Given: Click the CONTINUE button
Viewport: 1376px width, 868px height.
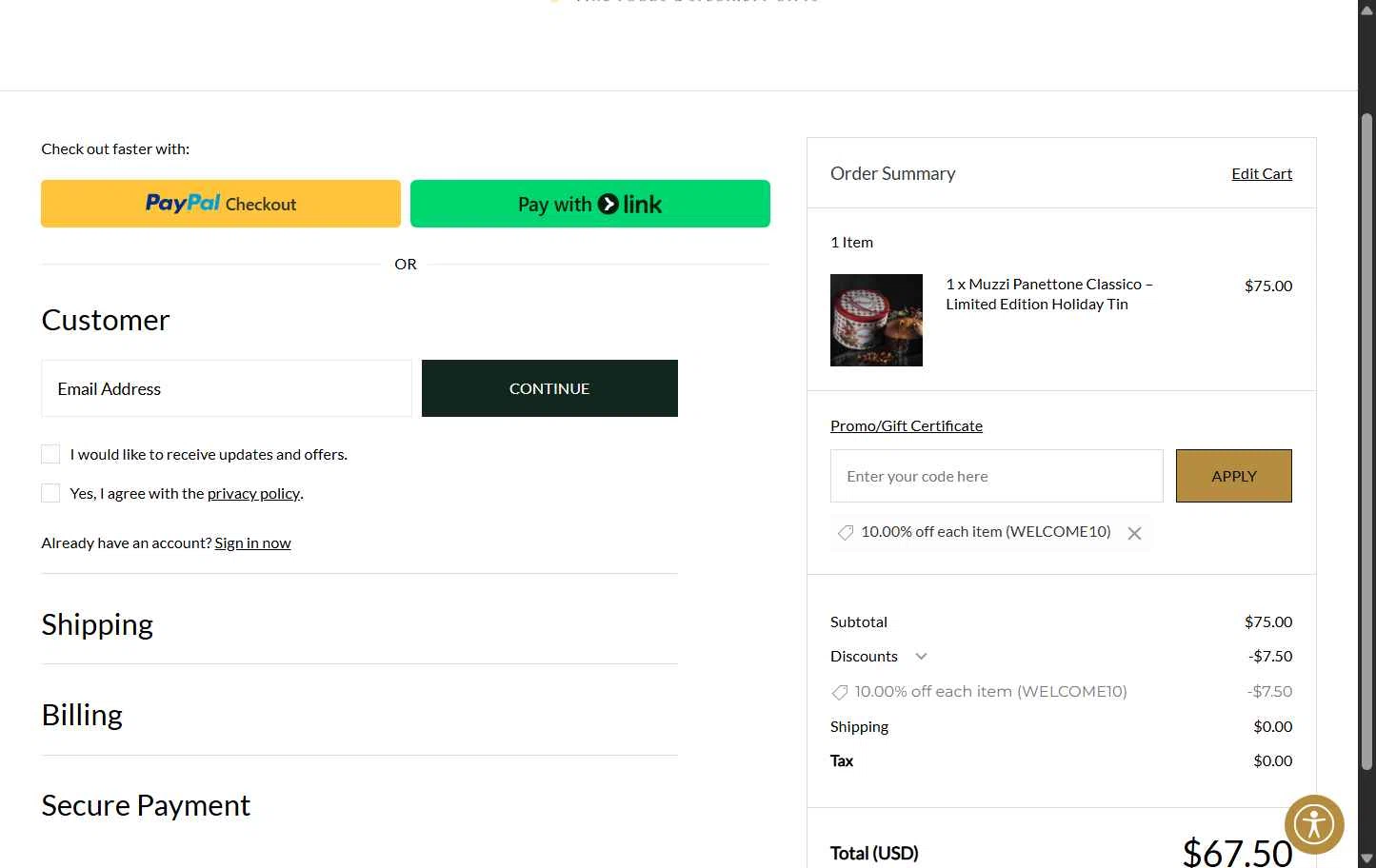Looking at the screenshot, I should pyautogui.click(x=549, y=388).
